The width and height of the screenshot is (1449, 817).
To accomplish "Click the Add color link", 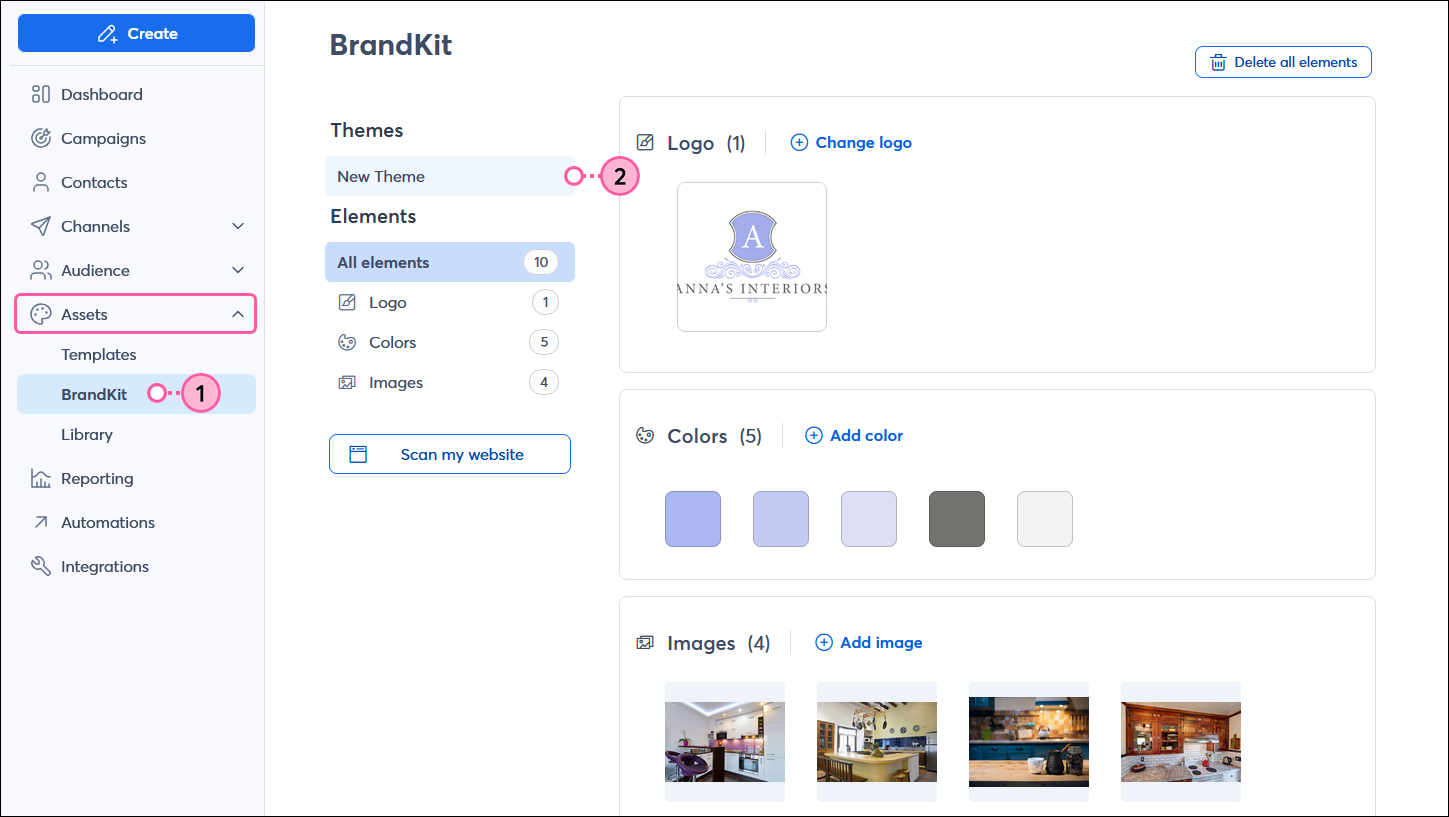I will pyautogui.click(x=854, y=435).
